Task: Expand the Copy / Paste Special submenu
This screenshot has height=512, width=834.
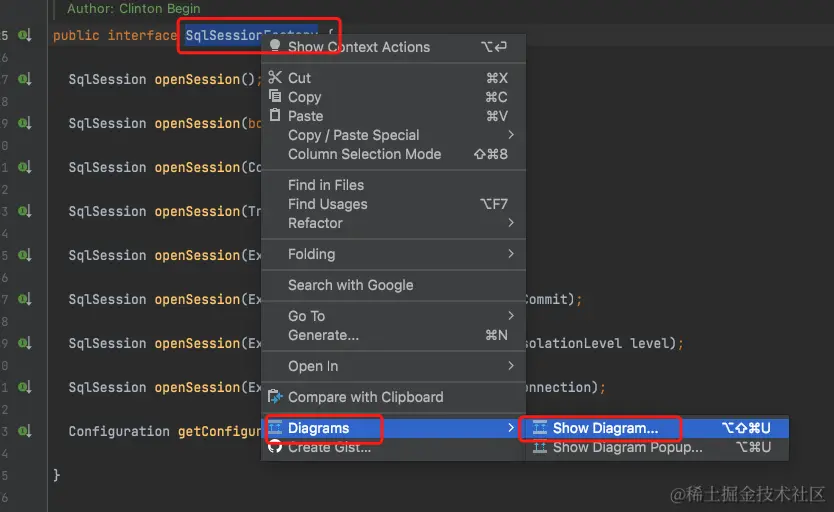Action: point(394,135)
